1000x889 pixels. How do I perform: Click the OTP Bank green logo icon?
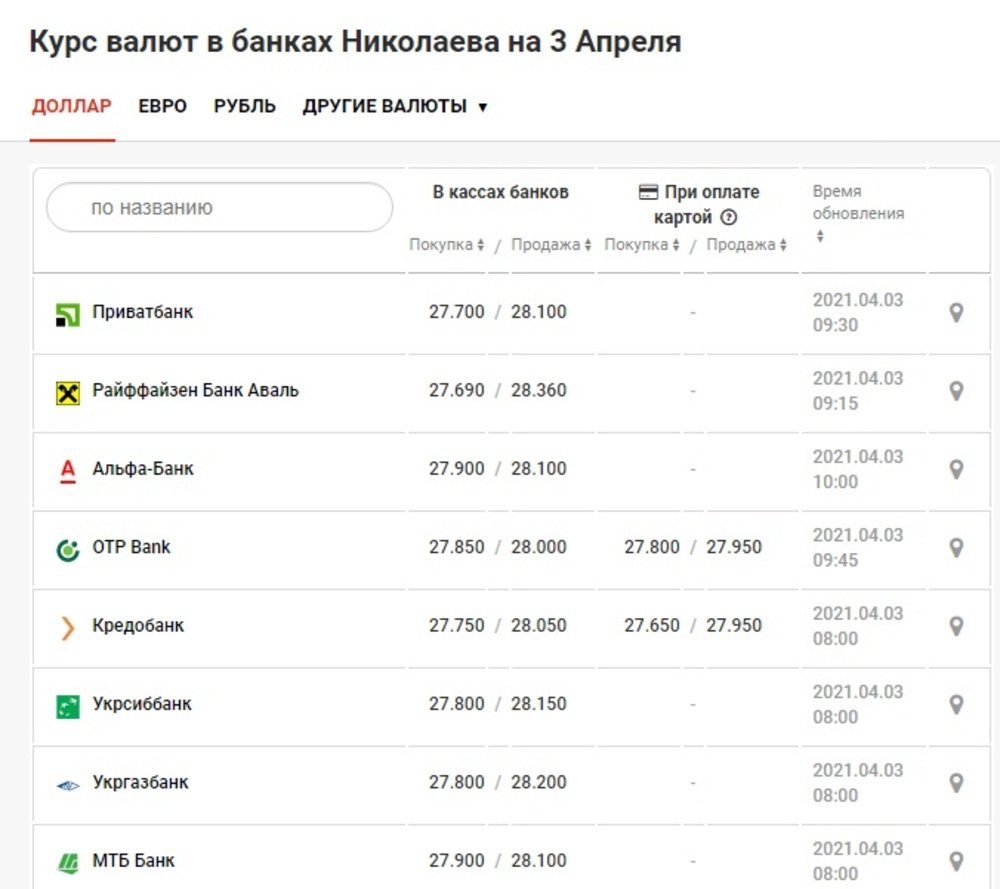[x=68, y=550]
